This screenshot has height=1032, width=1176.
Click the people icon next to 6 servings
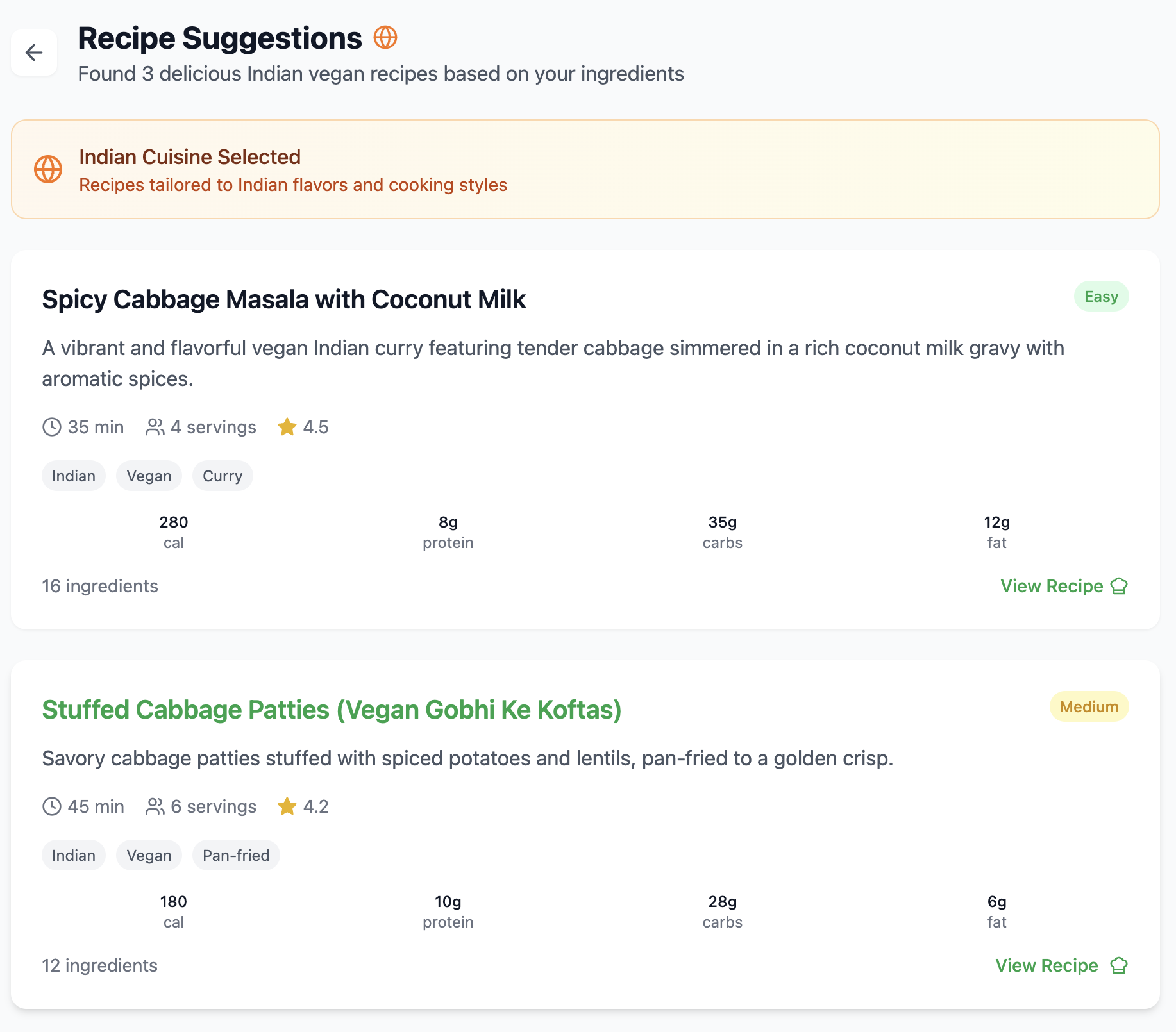(x=155, y=806)
